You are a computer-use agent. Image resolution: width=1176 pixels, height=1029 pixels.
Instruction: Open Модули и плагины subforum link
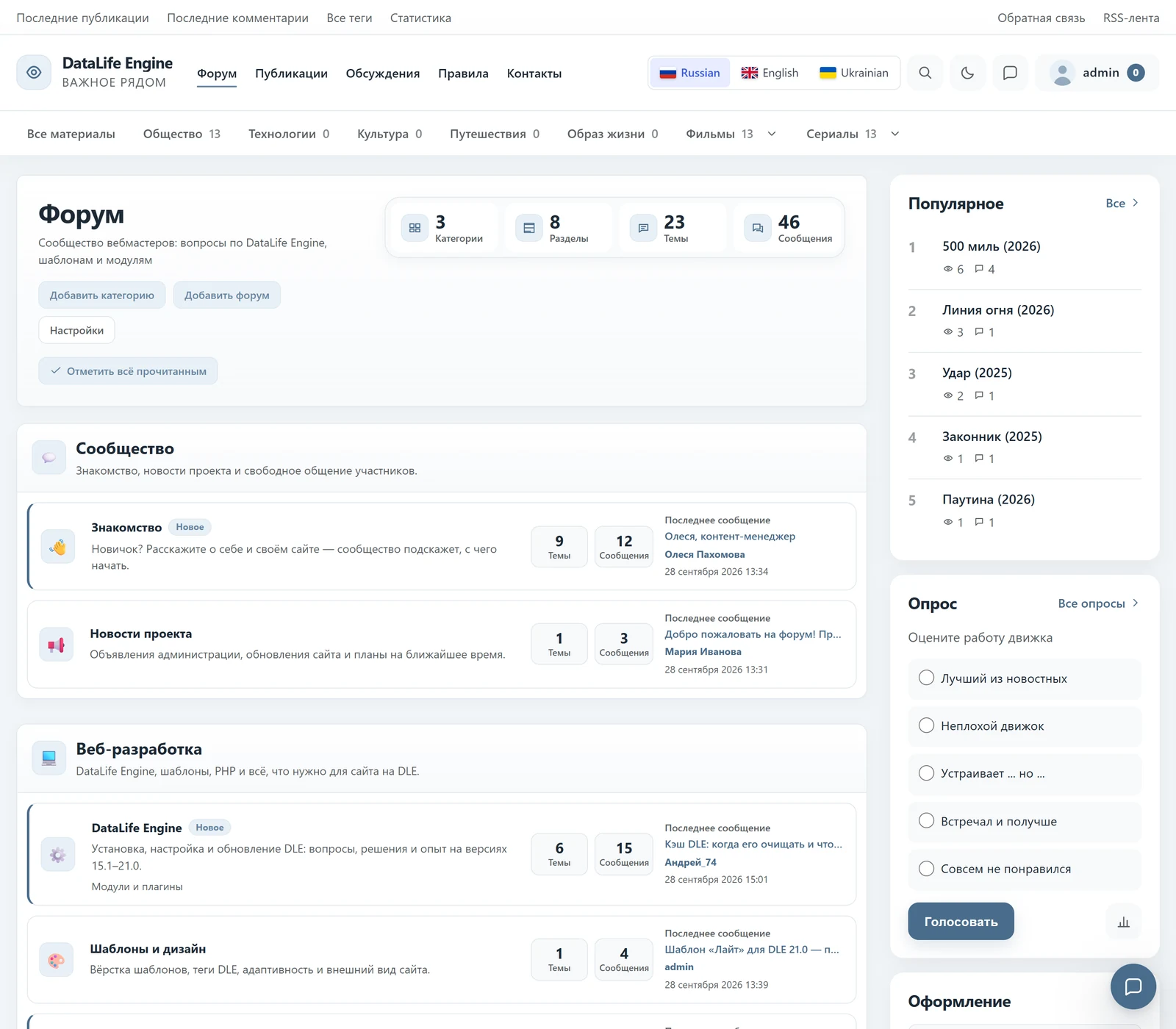(137, 886)
